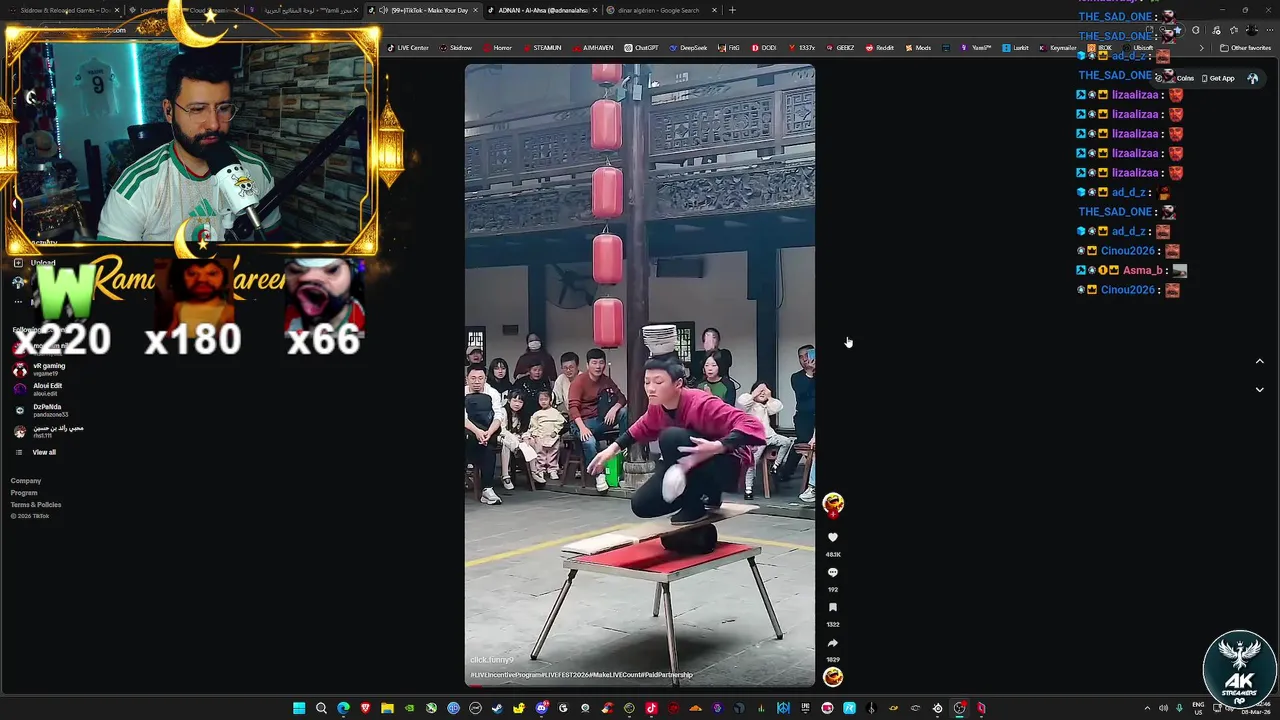
Task: Share the TikTok video using arrow icon
Action: pyautogui.click(x=833, y=643)
